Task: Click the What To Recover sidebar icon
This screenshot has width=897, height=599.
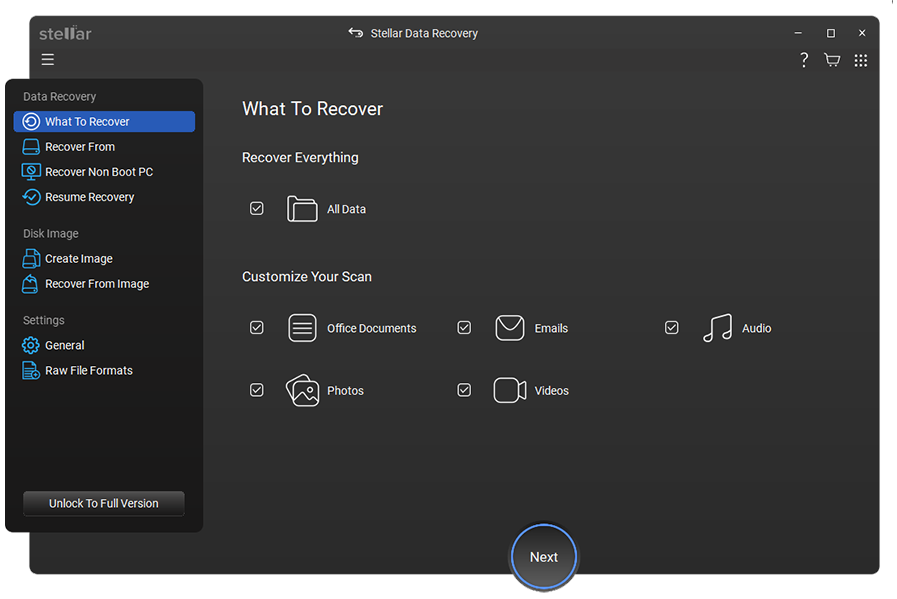Action: [x=31, y=121]
